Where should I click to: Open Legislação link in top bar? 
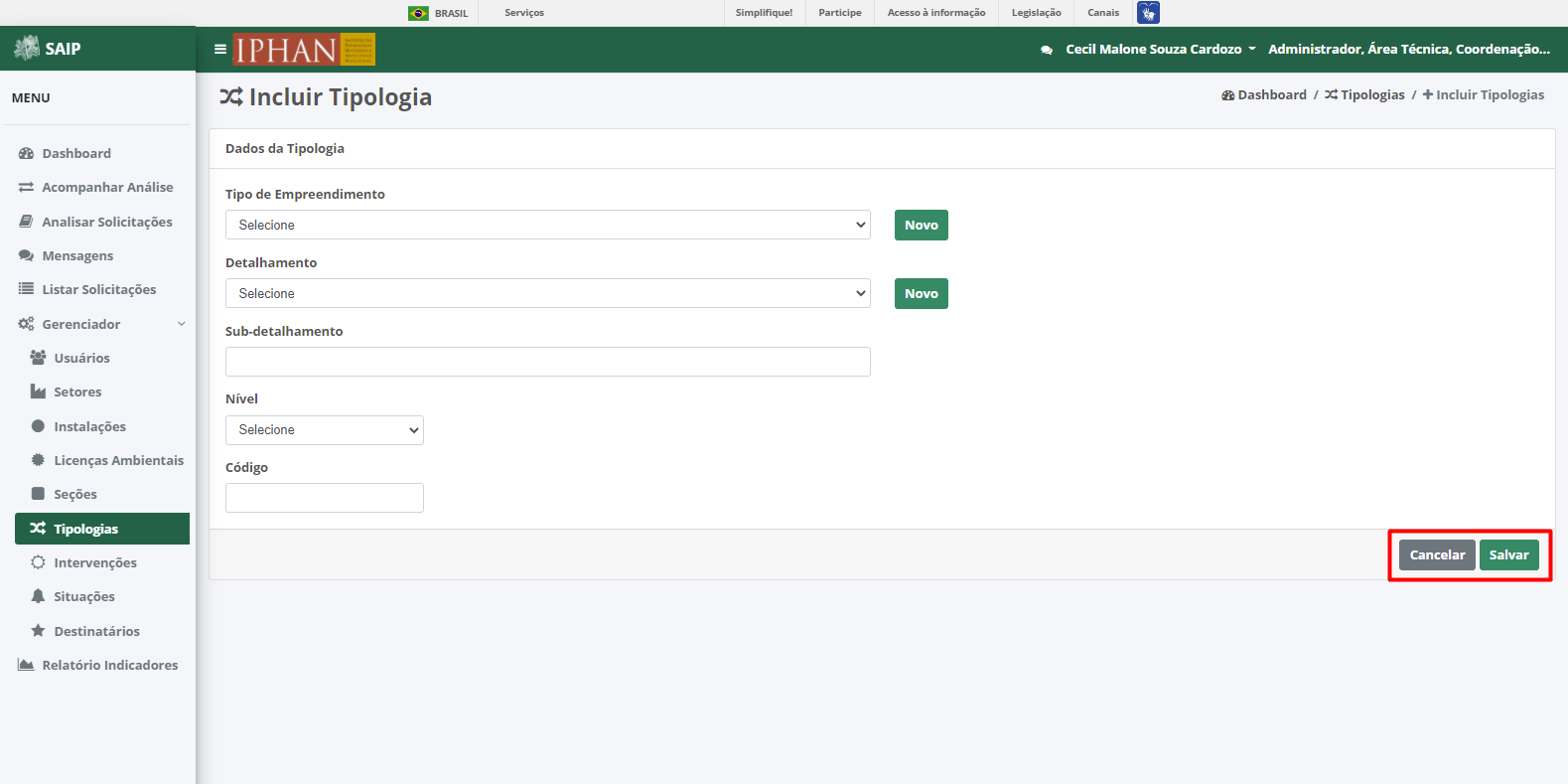coord(1036,13)
